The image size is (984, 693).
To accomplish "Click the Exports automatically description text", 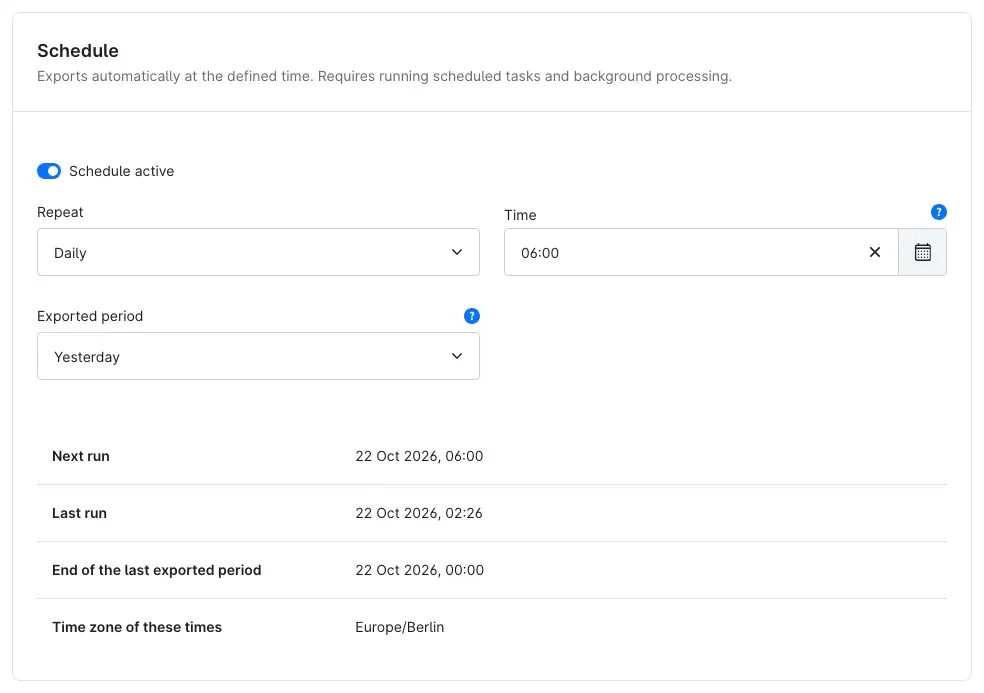I will tap(385, 77).
